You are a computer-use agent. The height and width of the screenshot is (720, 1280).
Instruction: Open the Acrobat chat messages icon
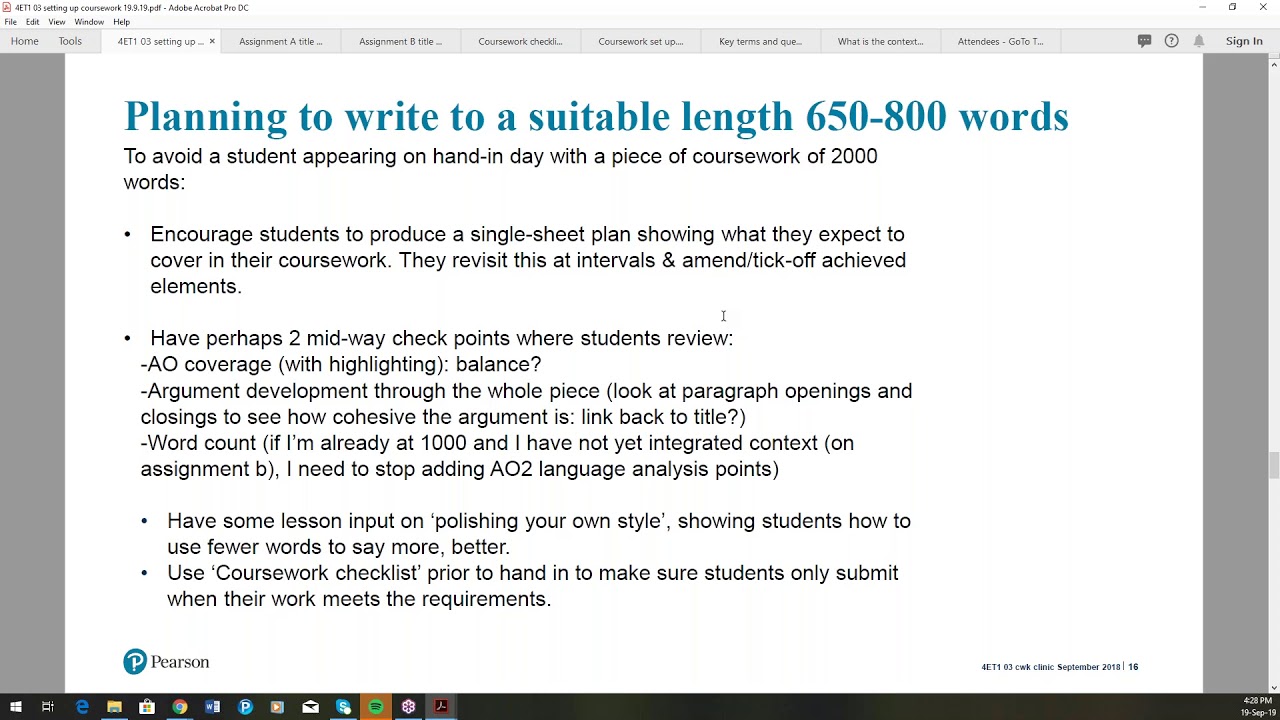tap(1144, 41)
